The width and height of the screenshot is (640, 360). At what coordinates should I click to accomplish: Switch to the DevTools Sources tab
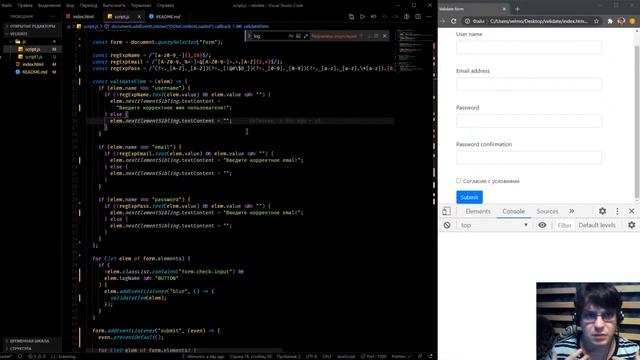pos(547,211)
